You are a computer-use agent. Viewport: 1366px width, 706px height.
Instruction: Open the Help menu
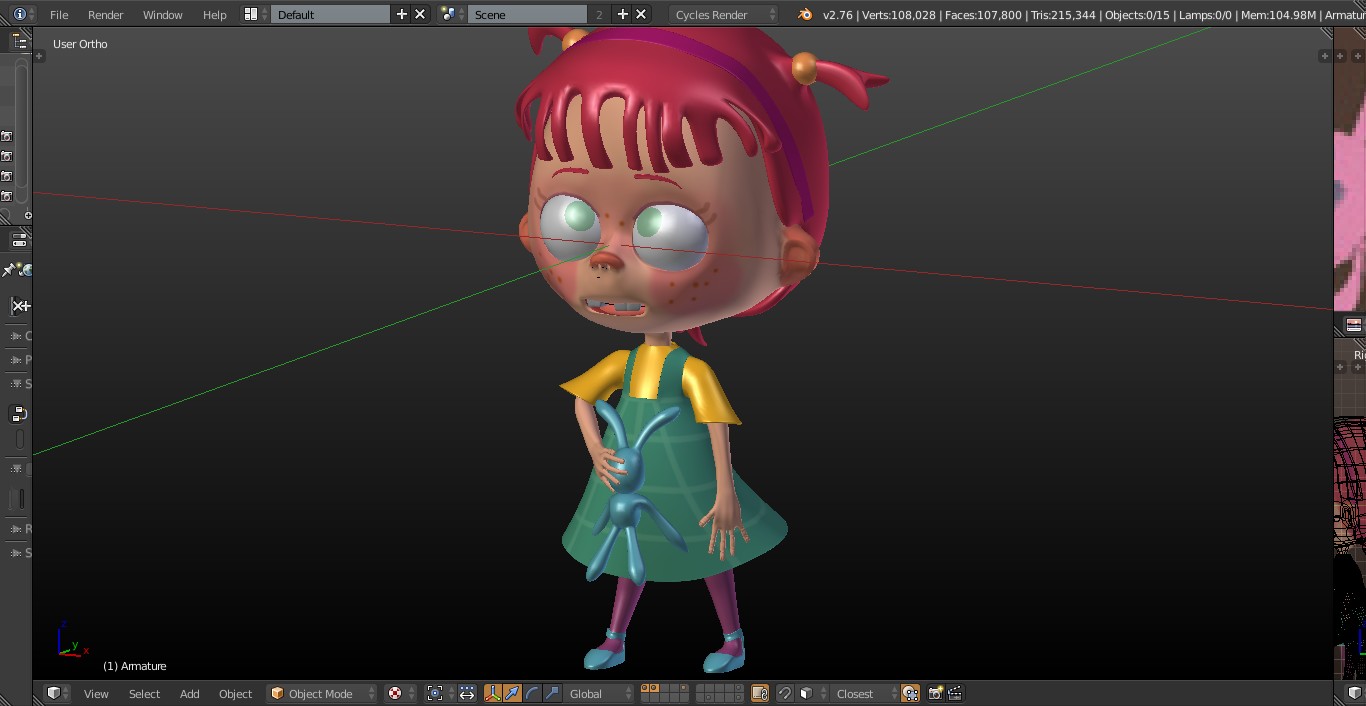(214, 14)
